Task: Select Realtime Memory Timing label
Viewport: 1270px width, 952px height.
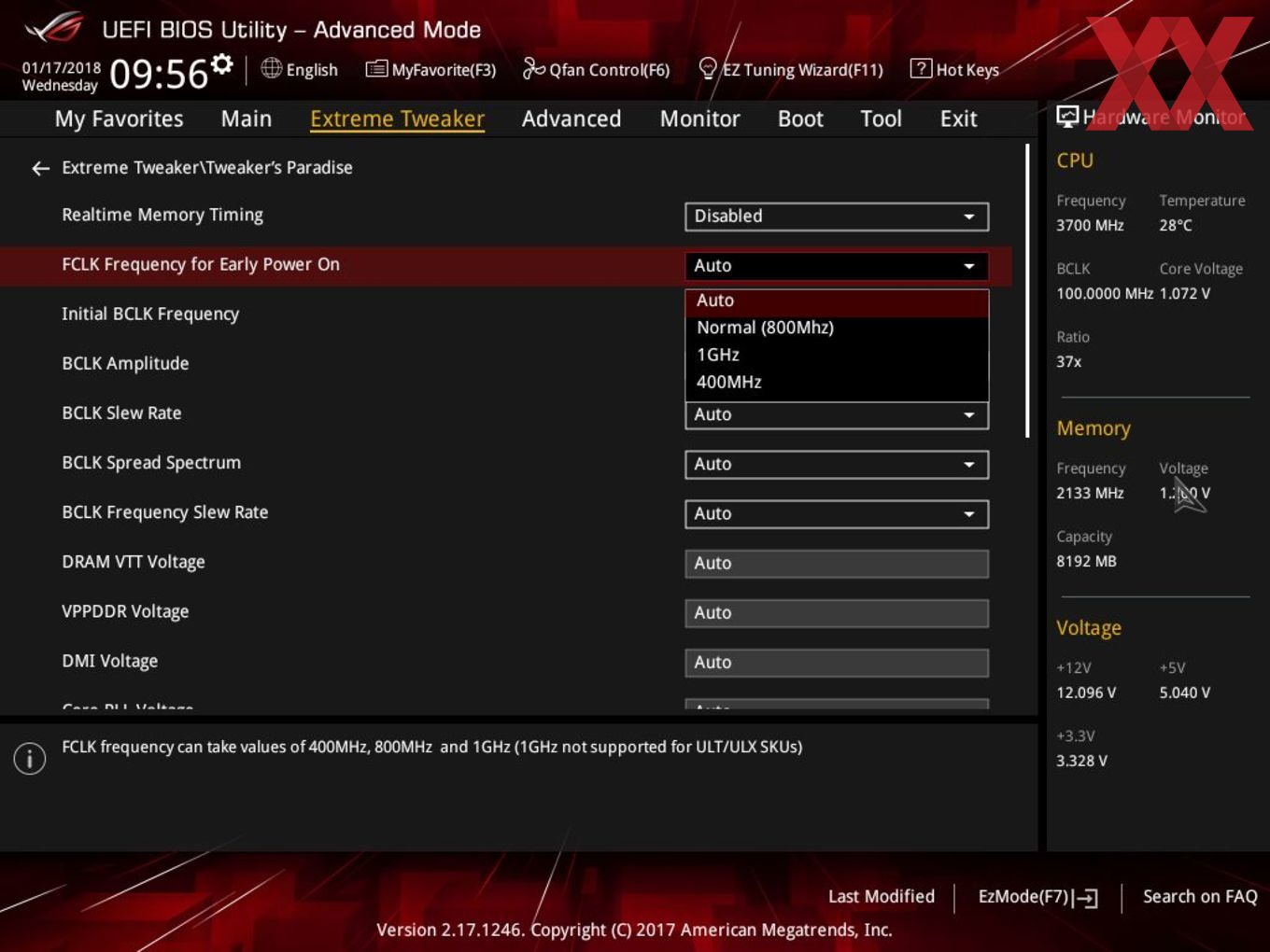Action: [162, 215]
